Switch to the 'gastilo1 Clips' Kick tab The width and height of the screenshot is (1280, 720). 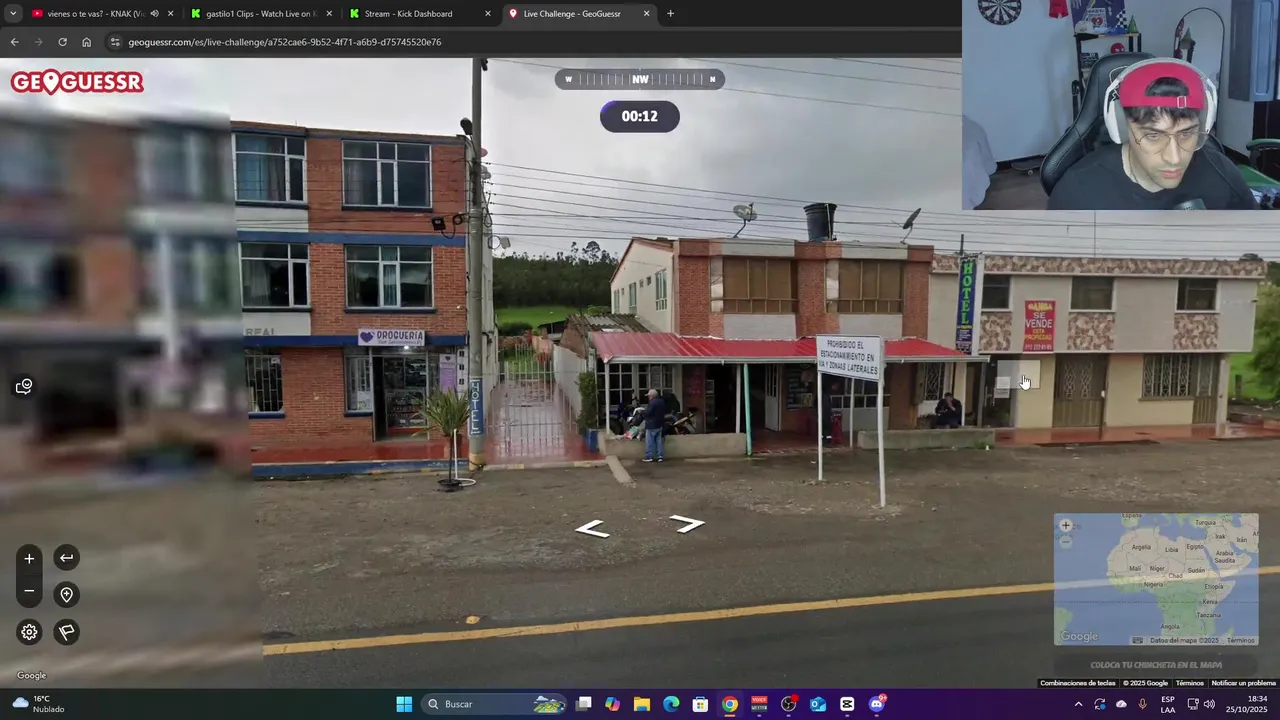click(x=262, y=14)
